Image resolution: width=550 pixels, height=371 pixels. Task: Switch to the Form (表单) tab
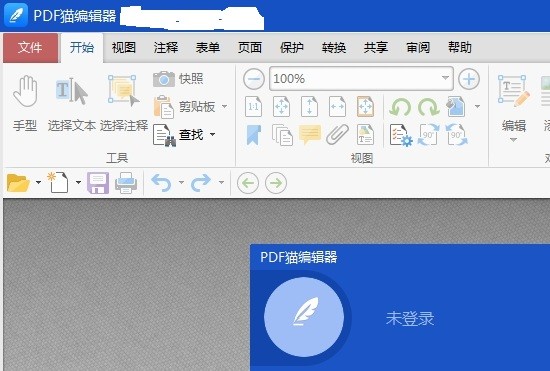click(208, 48)
